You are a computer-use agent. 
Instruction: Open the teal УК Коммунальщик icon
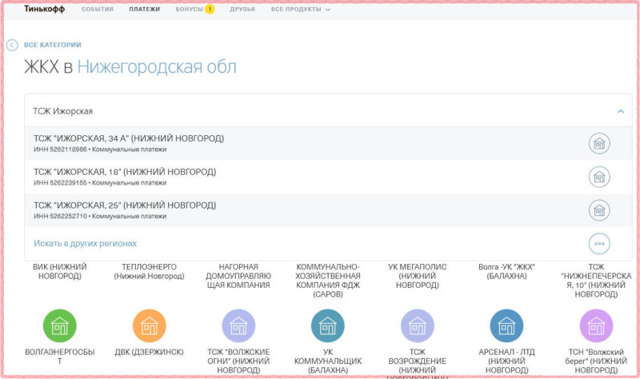point(328,326)
